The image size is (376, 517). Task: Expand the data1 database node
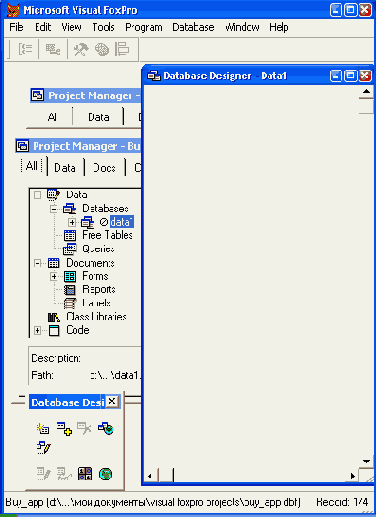click(72, 222)
